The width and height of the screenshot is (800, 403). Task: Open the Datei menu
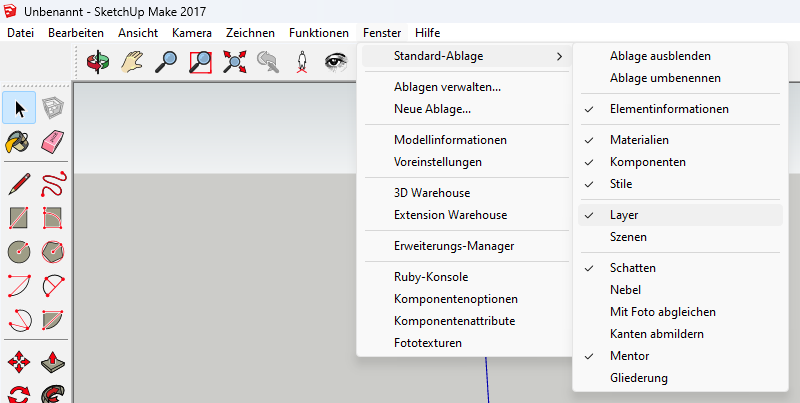click(x=20, y=33)
